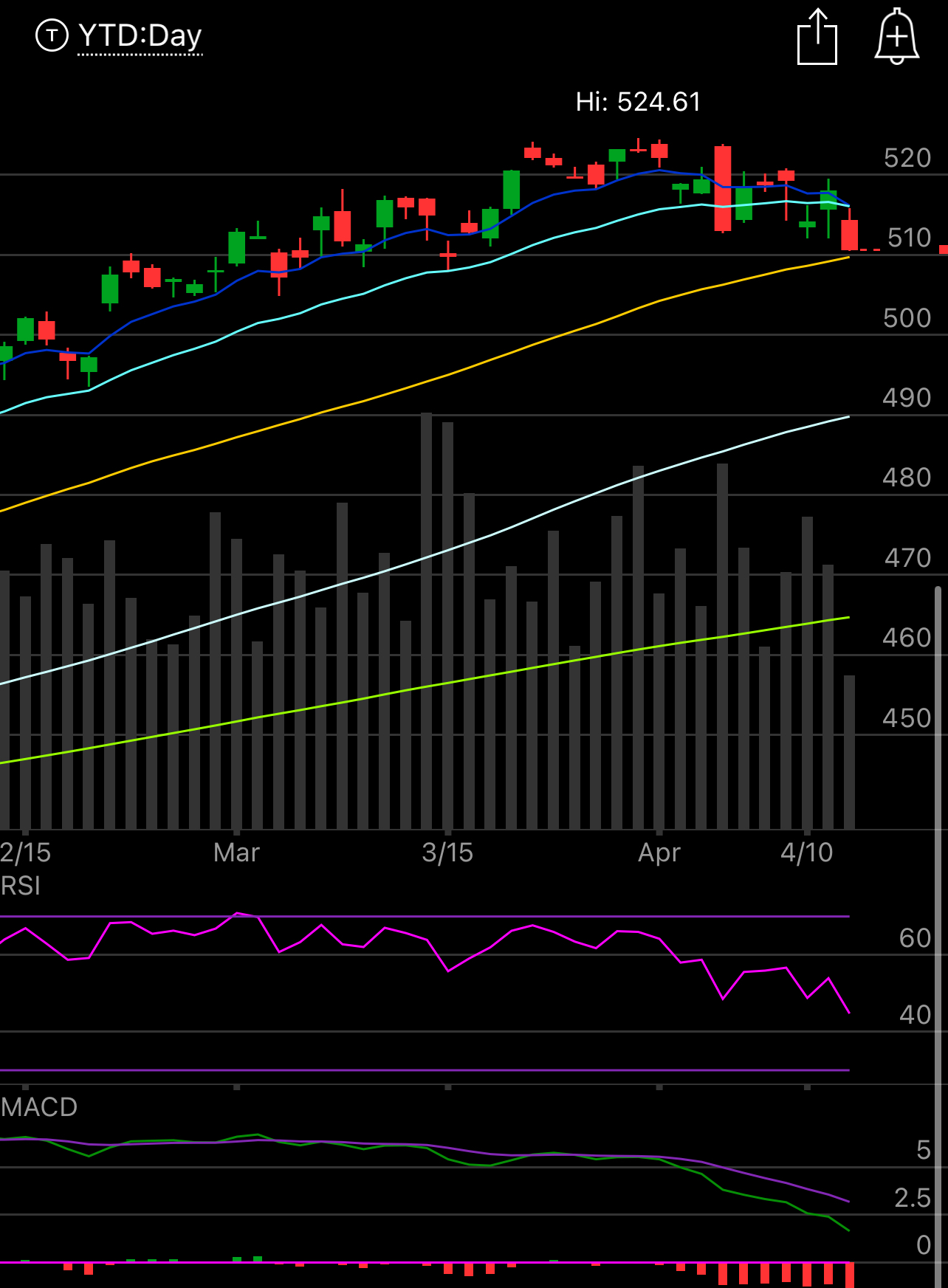Tap the MACD 0 level label

(x=924, y=1245)
